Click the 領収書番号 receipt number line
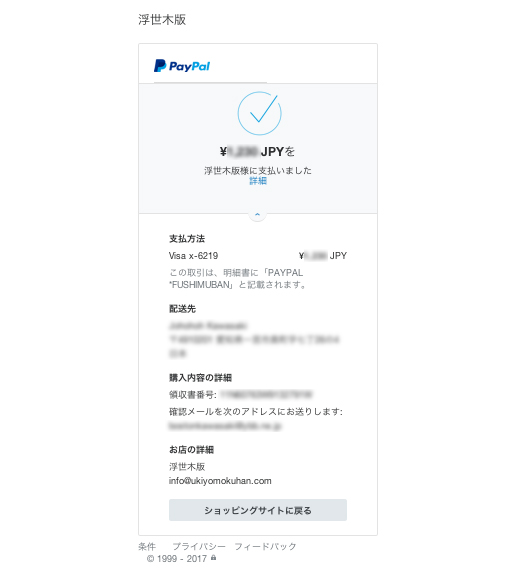 point(241,394)
